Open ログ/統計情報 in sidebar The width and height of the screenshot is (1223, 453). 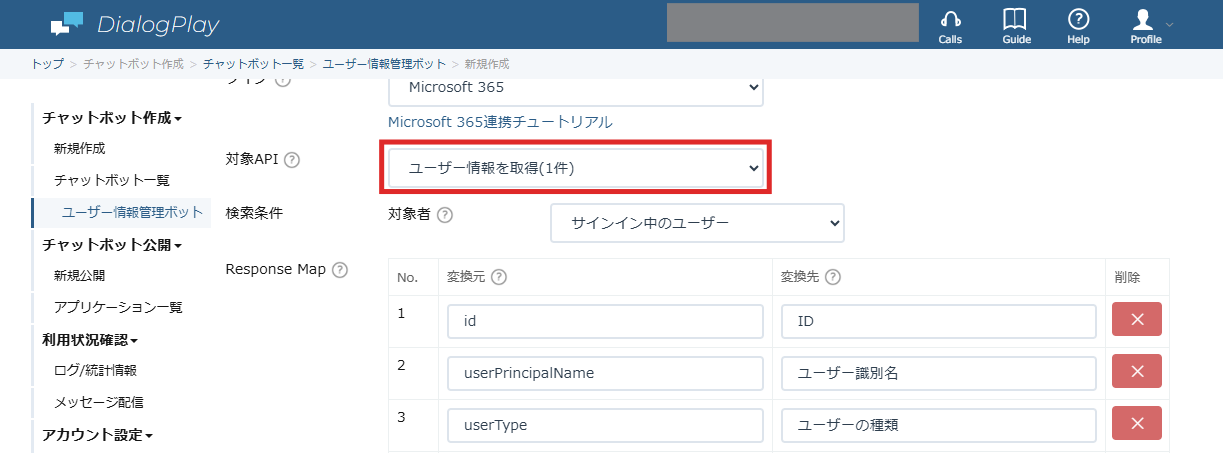pos(95,371)
